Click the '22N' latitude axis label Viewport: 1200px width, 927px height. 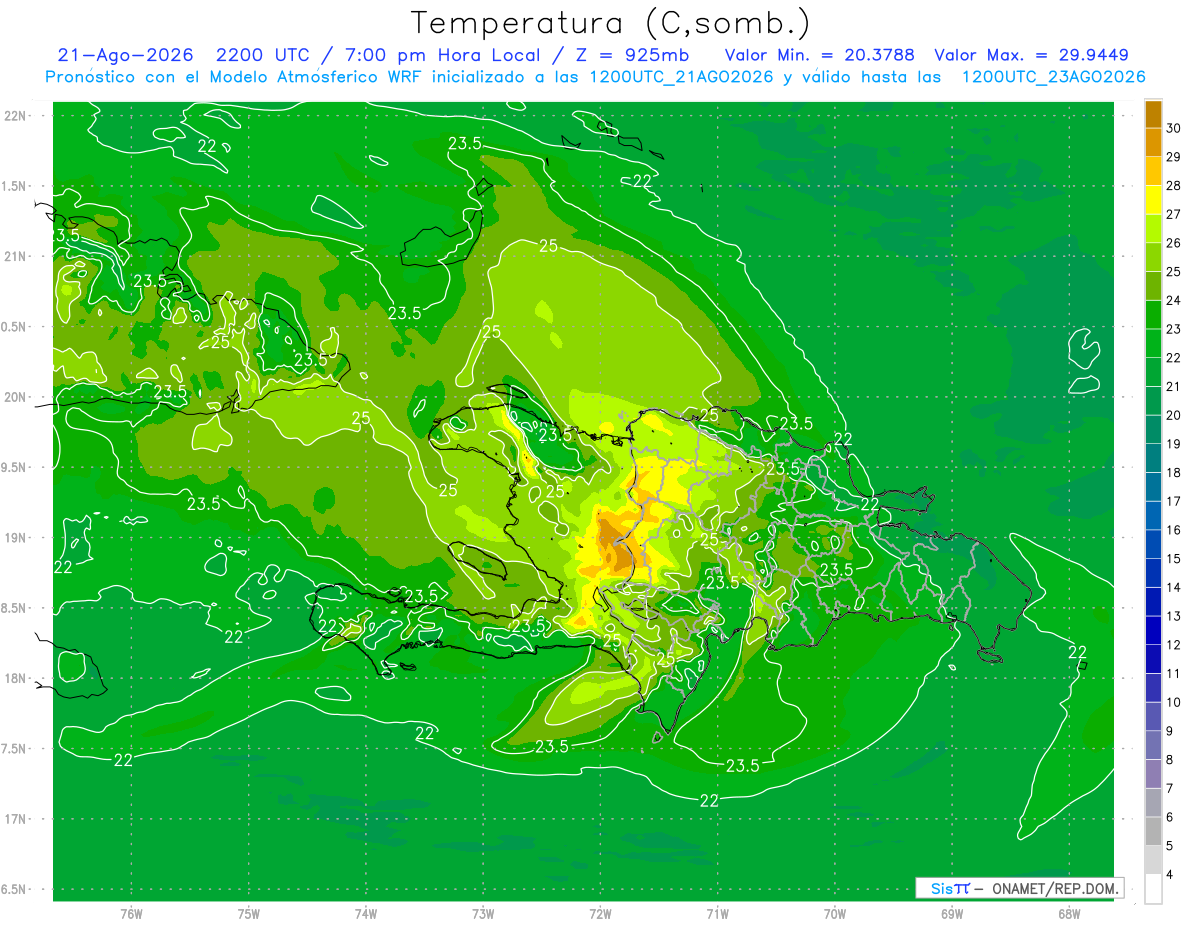tap(17, 116)
